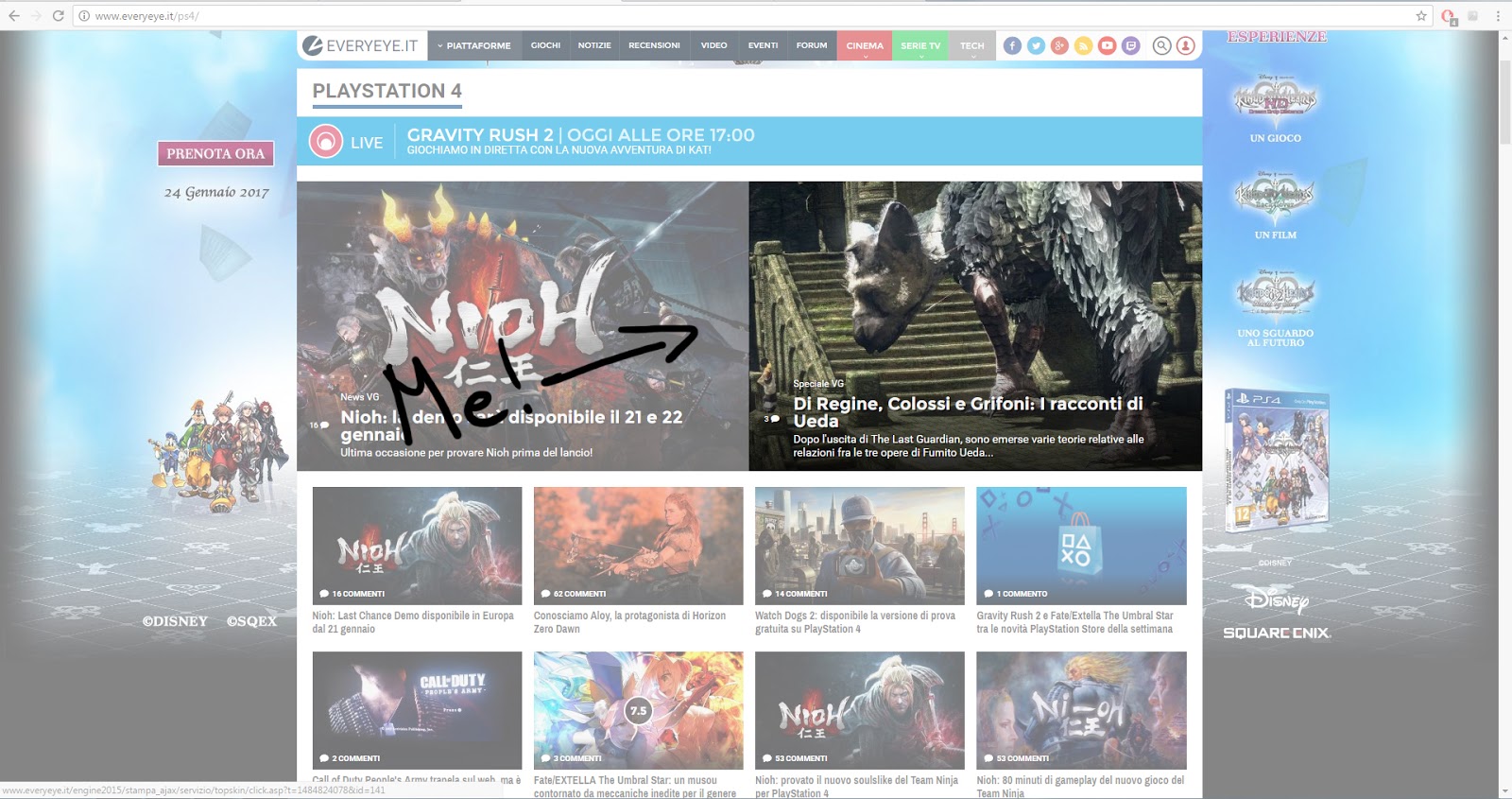Click the browser forward arrow

[36, 16]
